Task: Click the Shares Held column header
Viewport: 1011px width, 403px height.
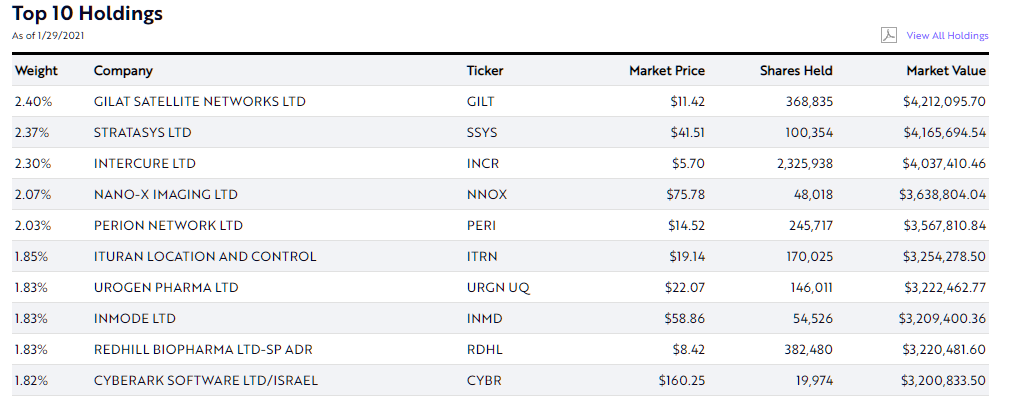Action: (x=796, y=71)
